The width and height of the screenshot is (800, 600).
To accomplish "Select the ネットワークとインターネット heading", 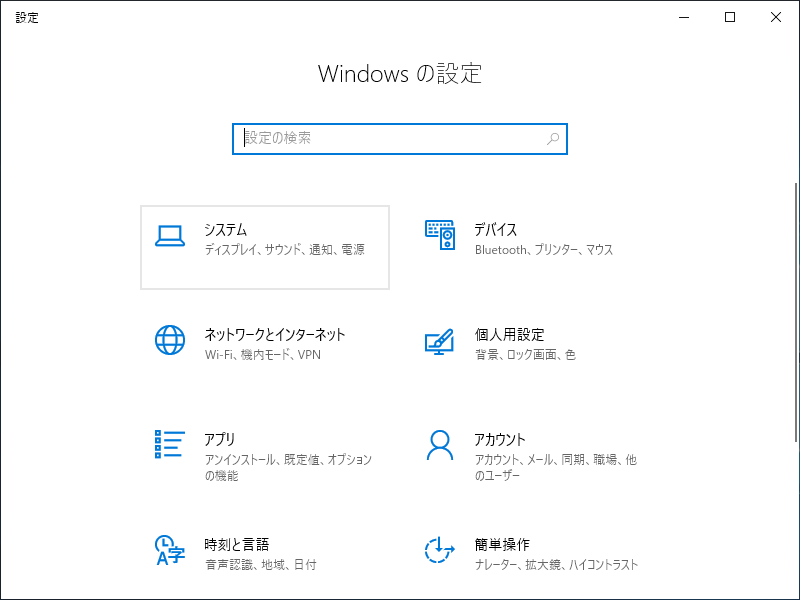I will 275,335.
